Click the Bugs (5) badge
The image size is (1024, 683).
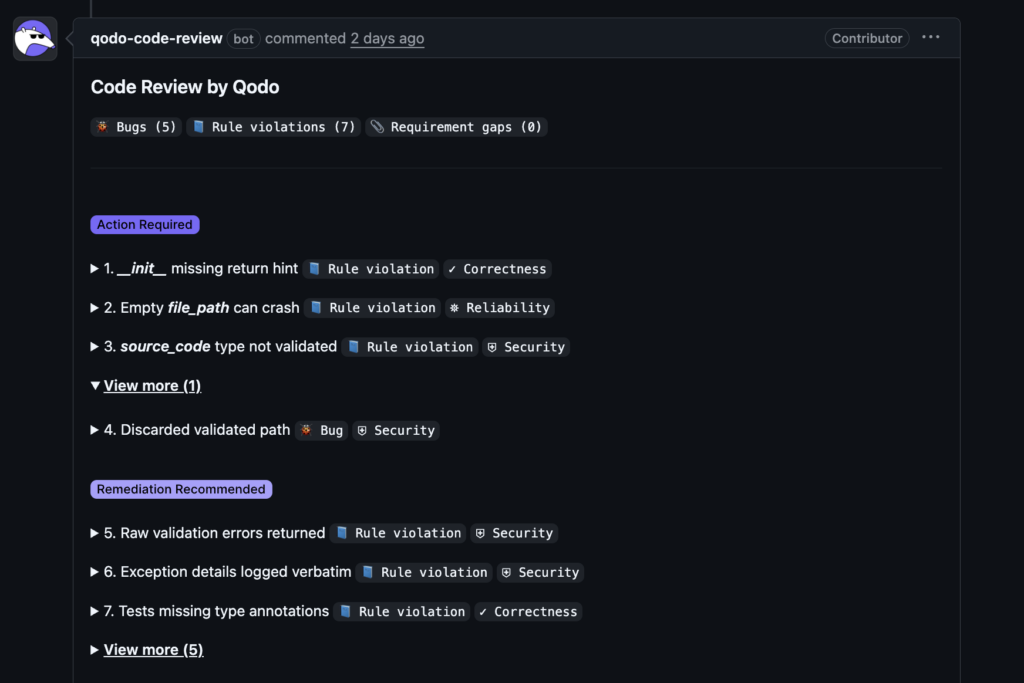coord(136,127)
